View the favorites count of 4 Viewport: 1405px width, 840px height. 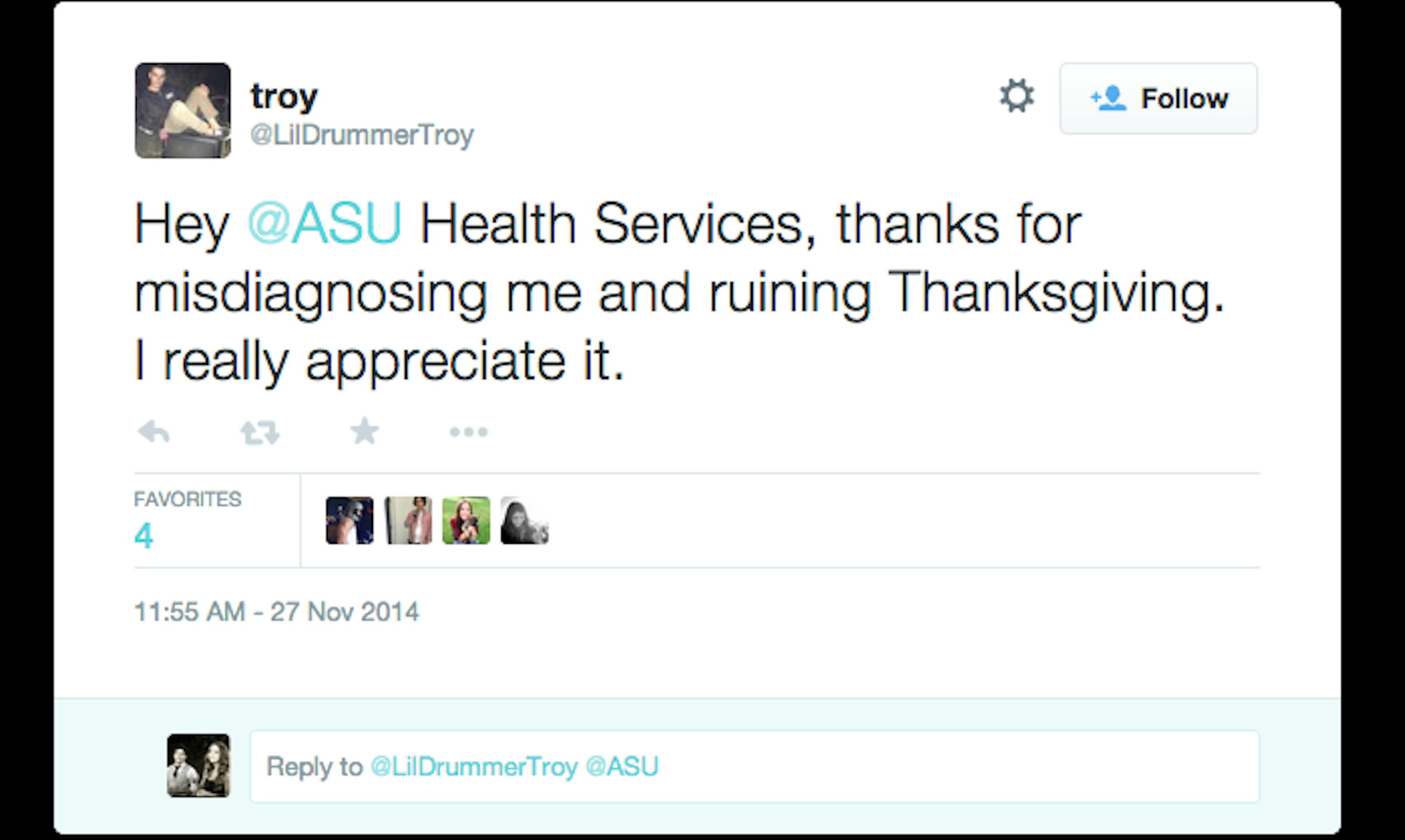click(x=144, y=535)
